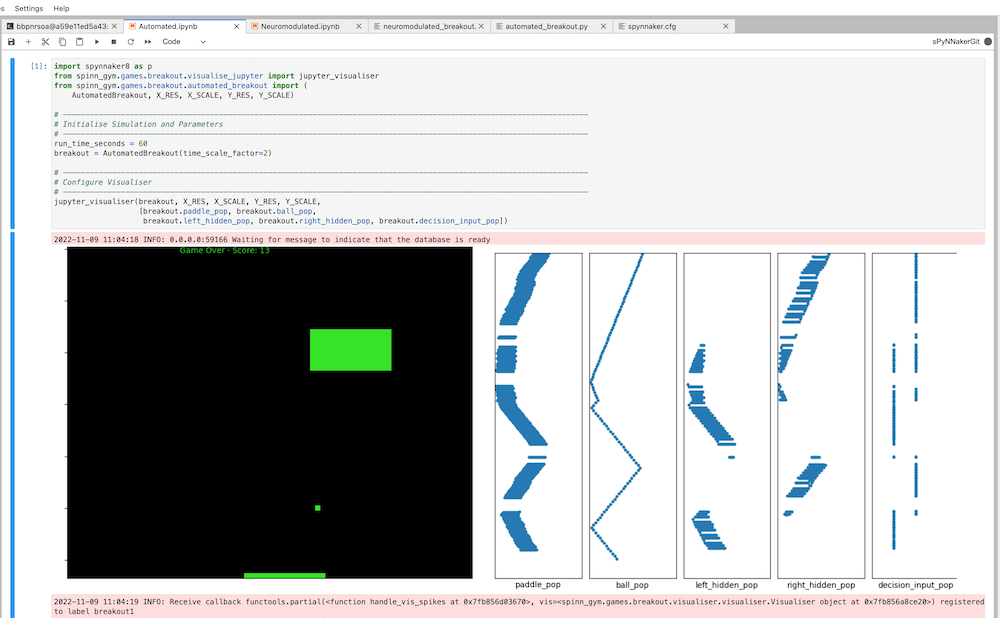
Task: Click the paddle_pop spike raster plot
Action: coord(538,415)
